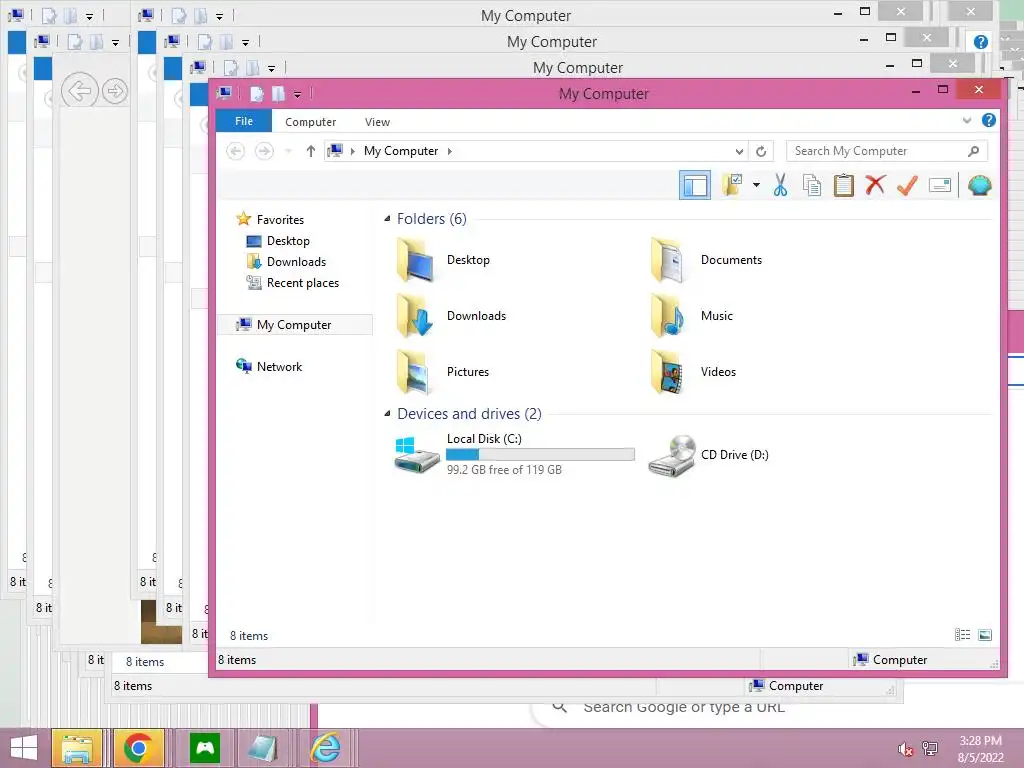The width and height of the screenshot is (1024, 768).
Task: Collapse the Devices and drives (2) group
Action: point(387,413)
